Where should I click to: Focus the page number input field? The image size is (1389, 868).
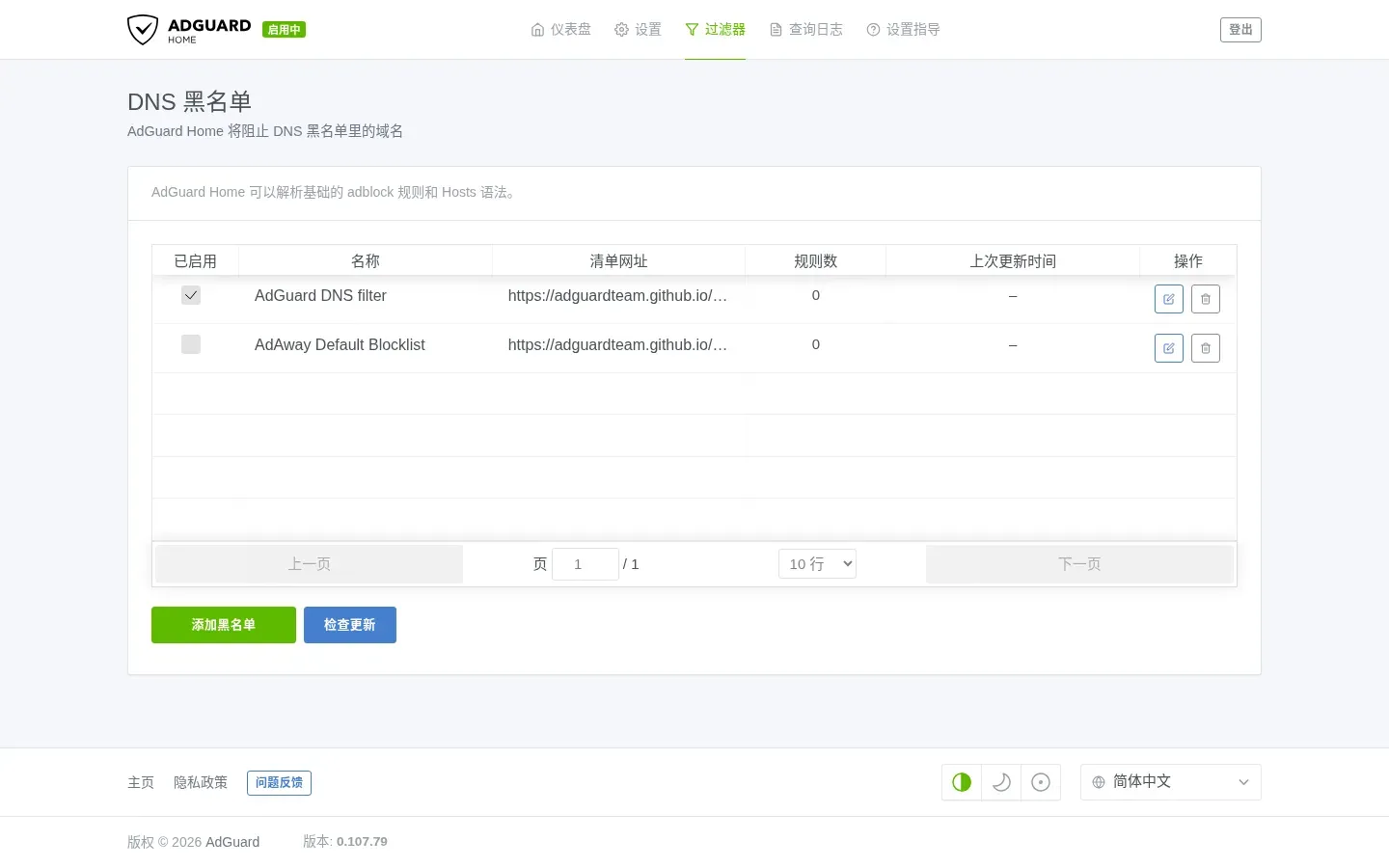tap(586, 564)
